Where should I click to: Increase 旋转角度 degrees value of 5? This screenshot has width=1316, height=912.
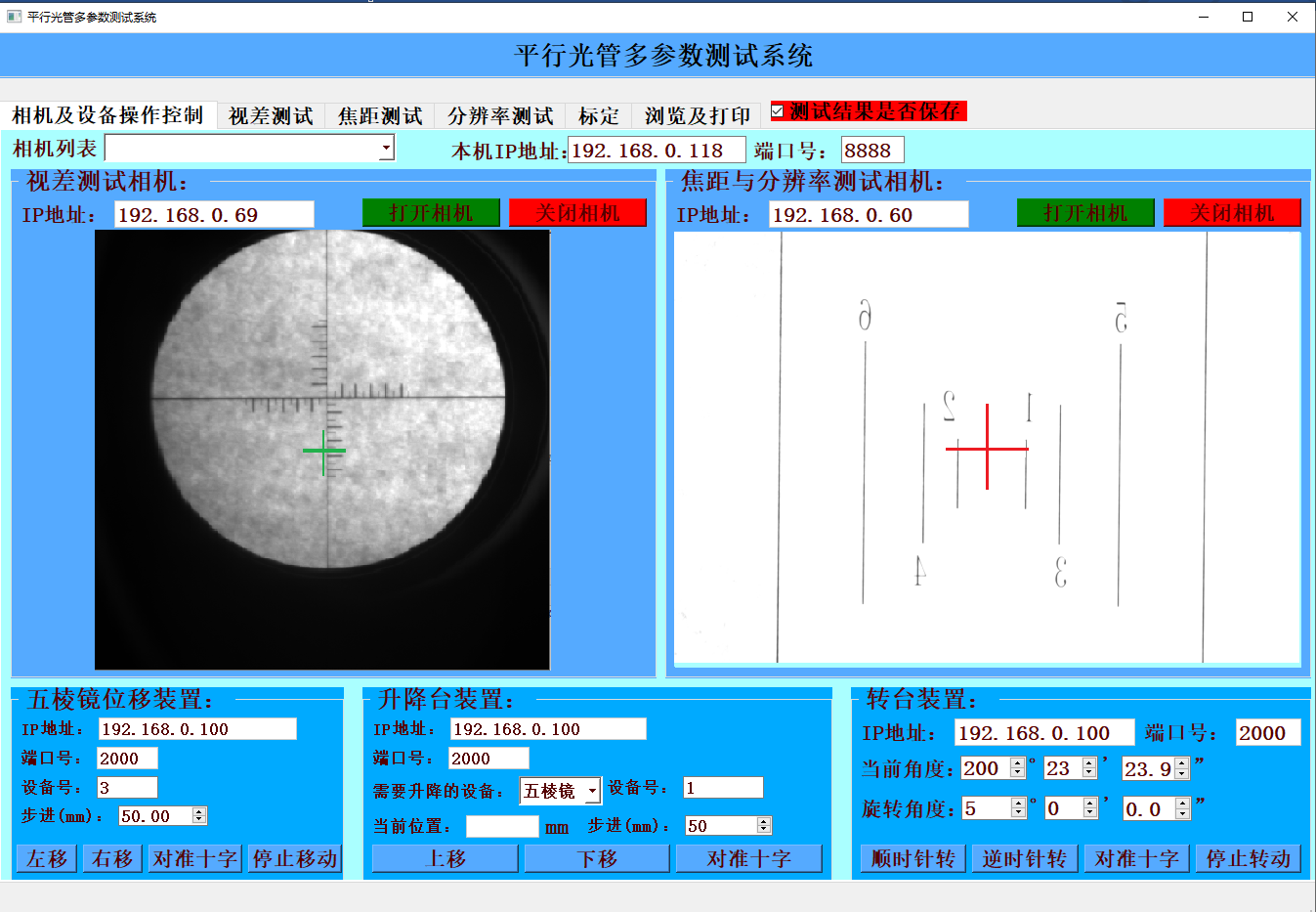pyautogui.click(x=1018, y=803)
